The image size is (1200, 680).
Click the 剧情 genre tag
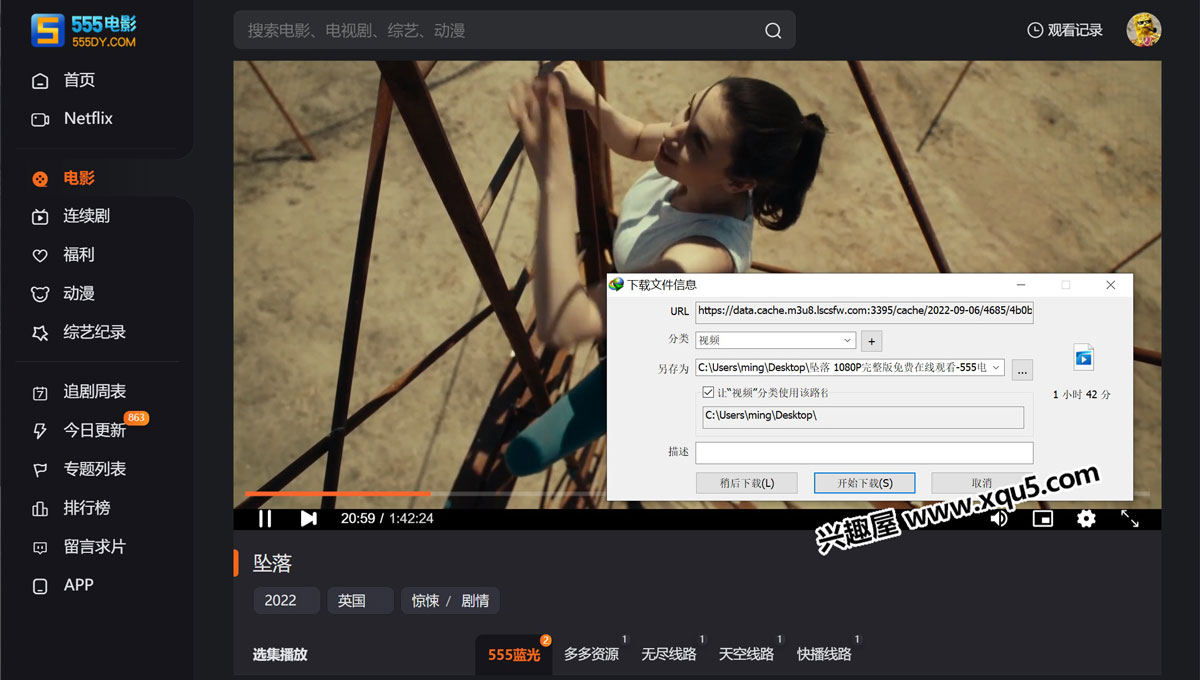[x=475, y=601]
